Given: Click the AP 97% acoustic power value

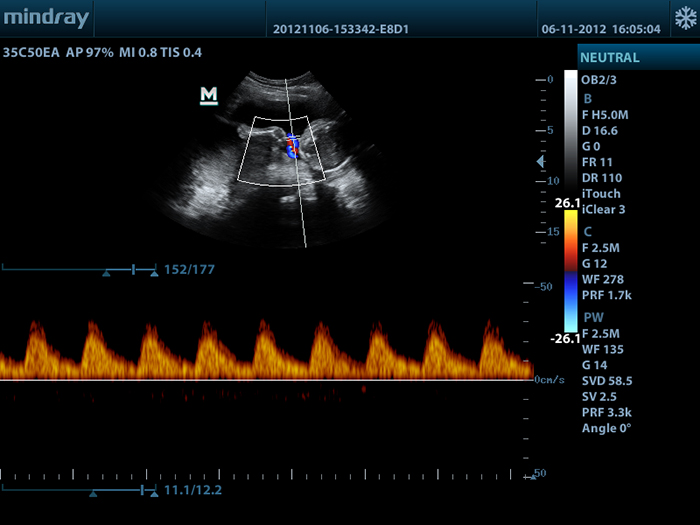Looking at the screenshot, I should click(90, 53).
